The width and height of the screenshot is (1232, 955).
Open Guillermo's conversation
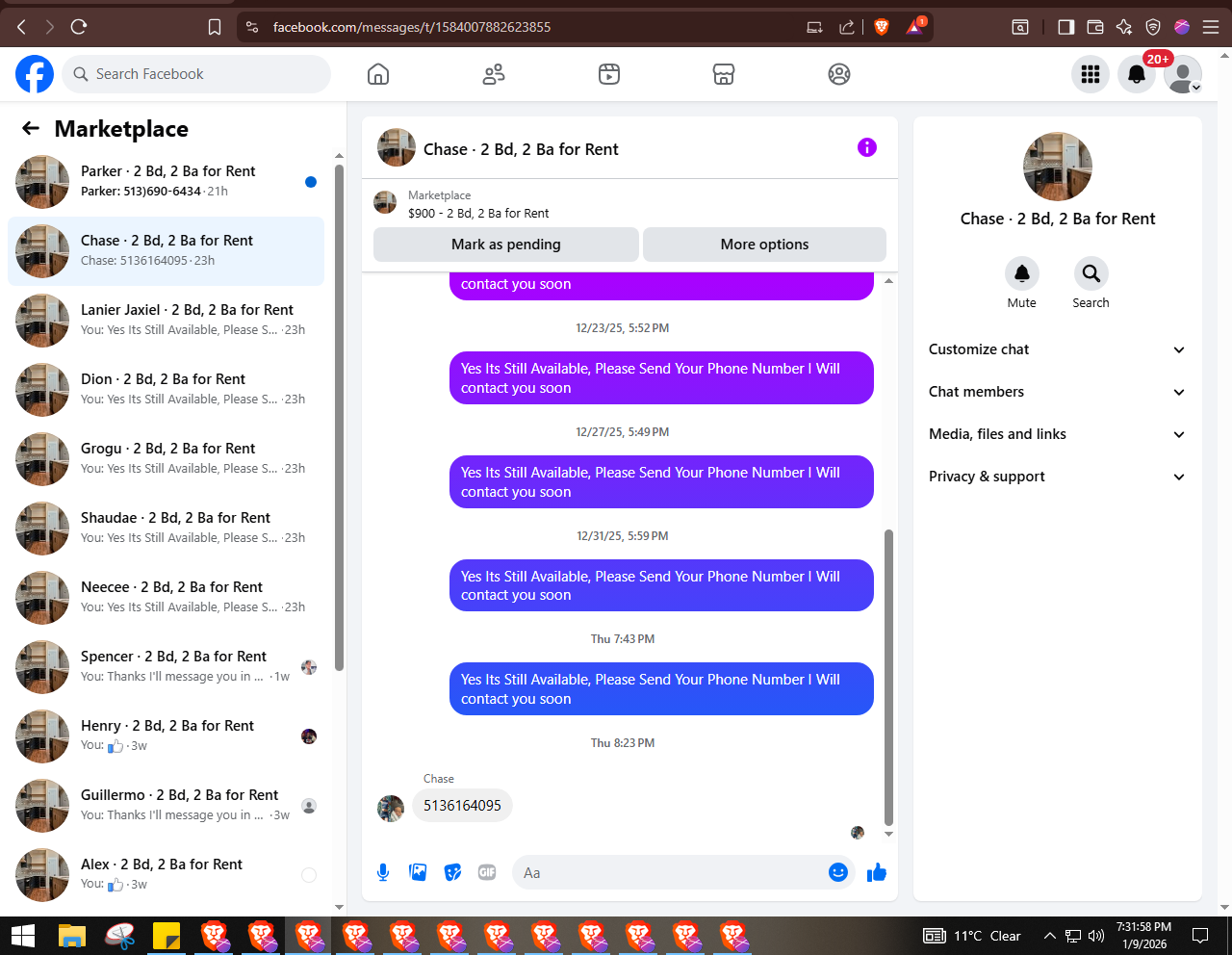click(166, 806)
